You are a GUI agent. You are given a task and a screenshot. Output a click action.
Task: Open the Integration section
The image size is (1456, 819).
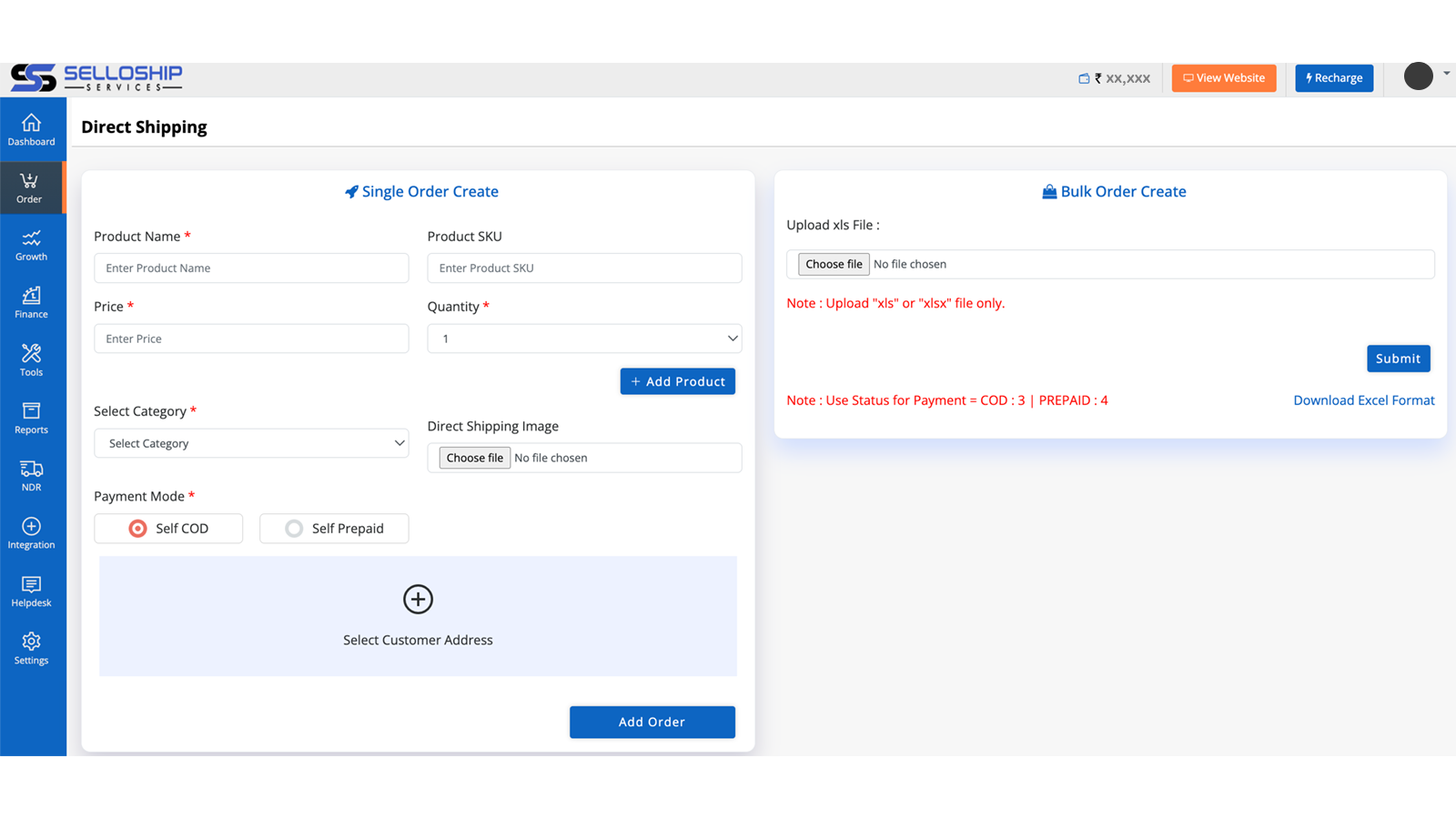(x=31, y=531)
